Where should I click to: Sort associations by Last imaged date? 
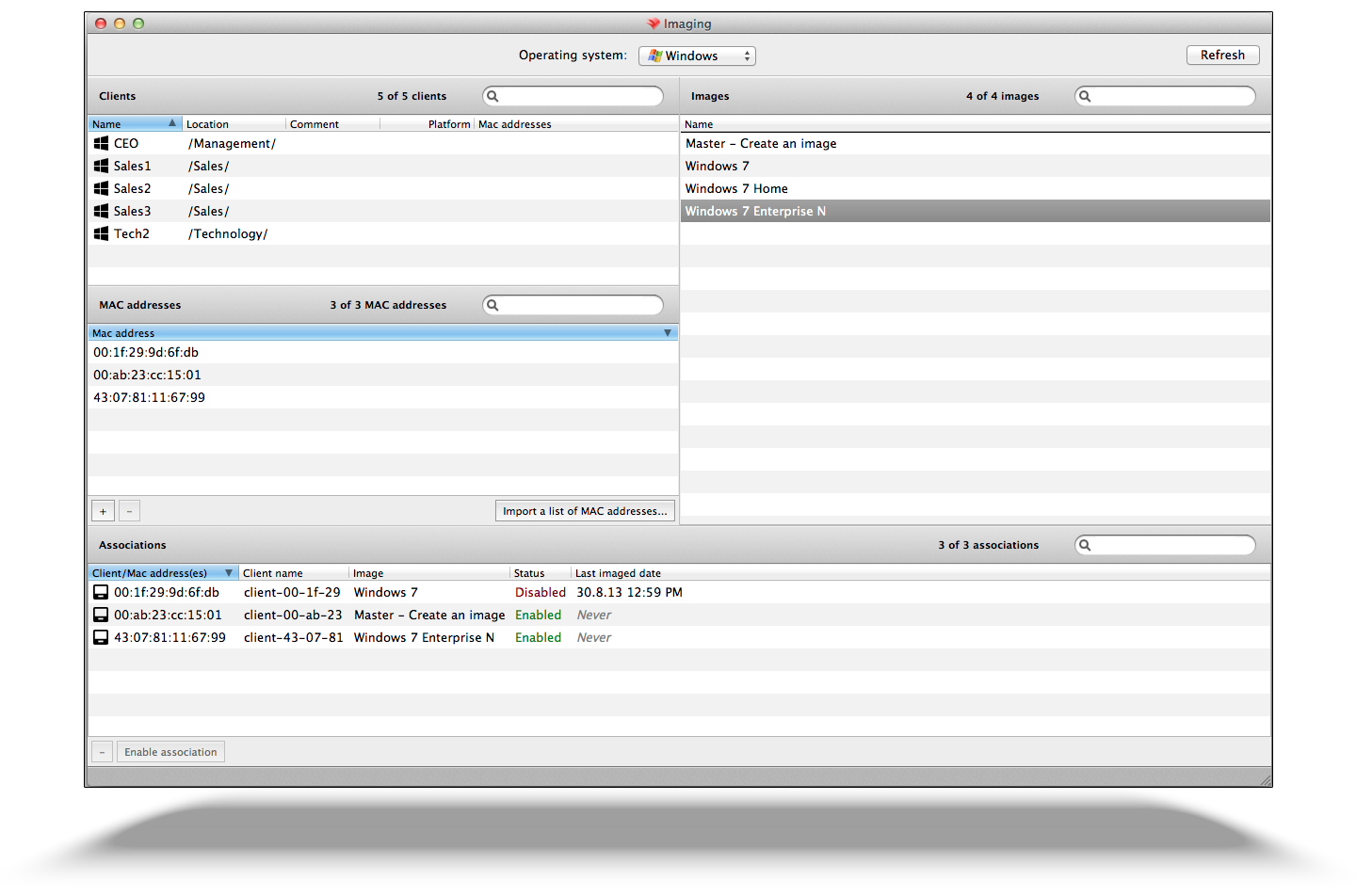point(920,573)
